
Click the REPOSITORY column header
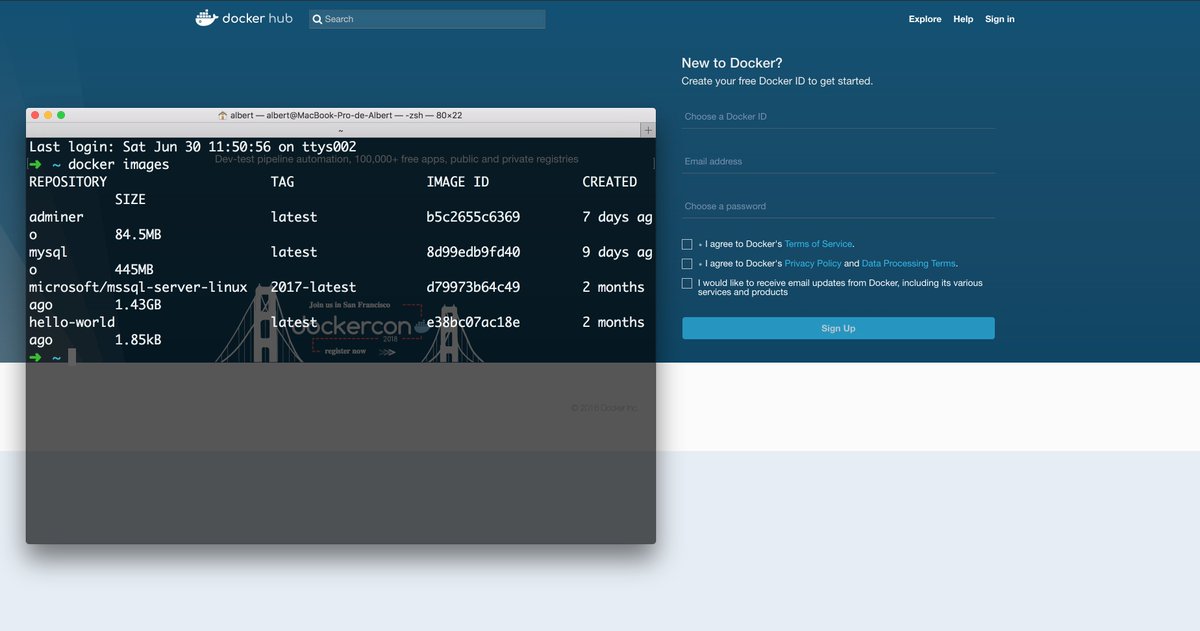coord(68,182)
